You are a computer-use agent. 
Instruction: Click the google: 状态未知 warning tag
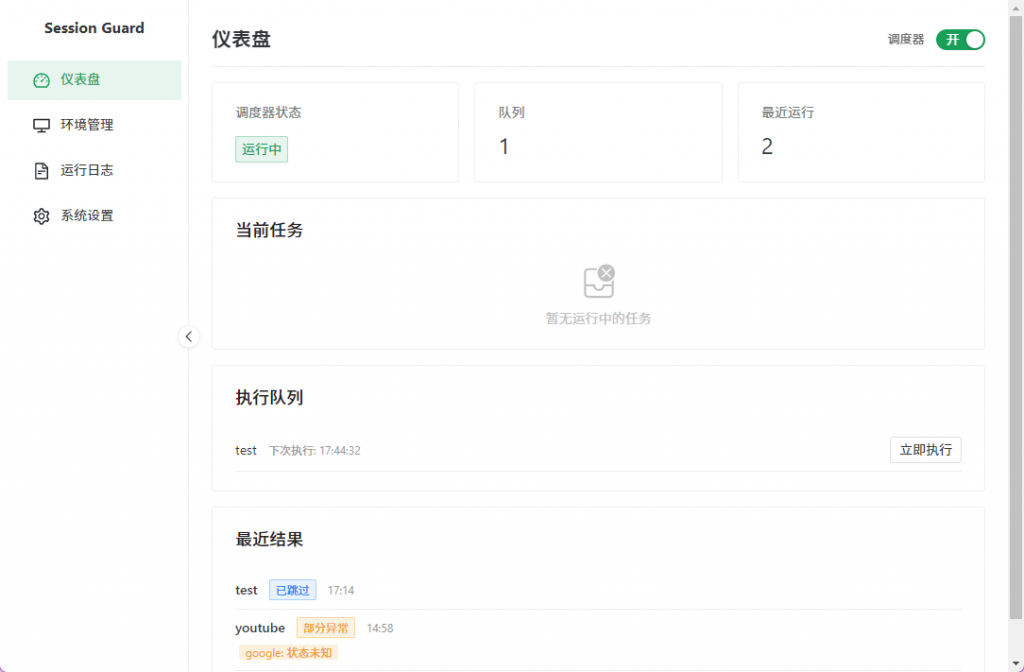(288, 653)
